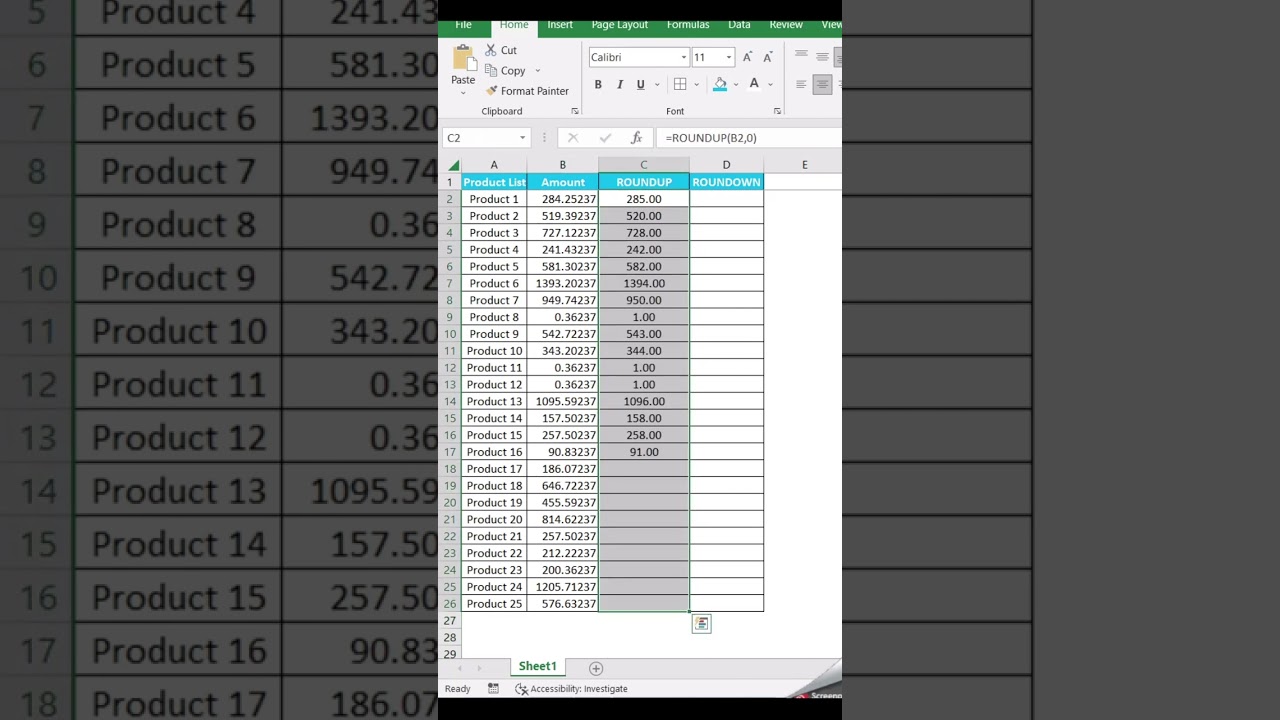Image resolution: width=1280 pixels, height=720 pixels.
Task: Open the Quick Analysis icon below table
Action: tap(701, 624)
